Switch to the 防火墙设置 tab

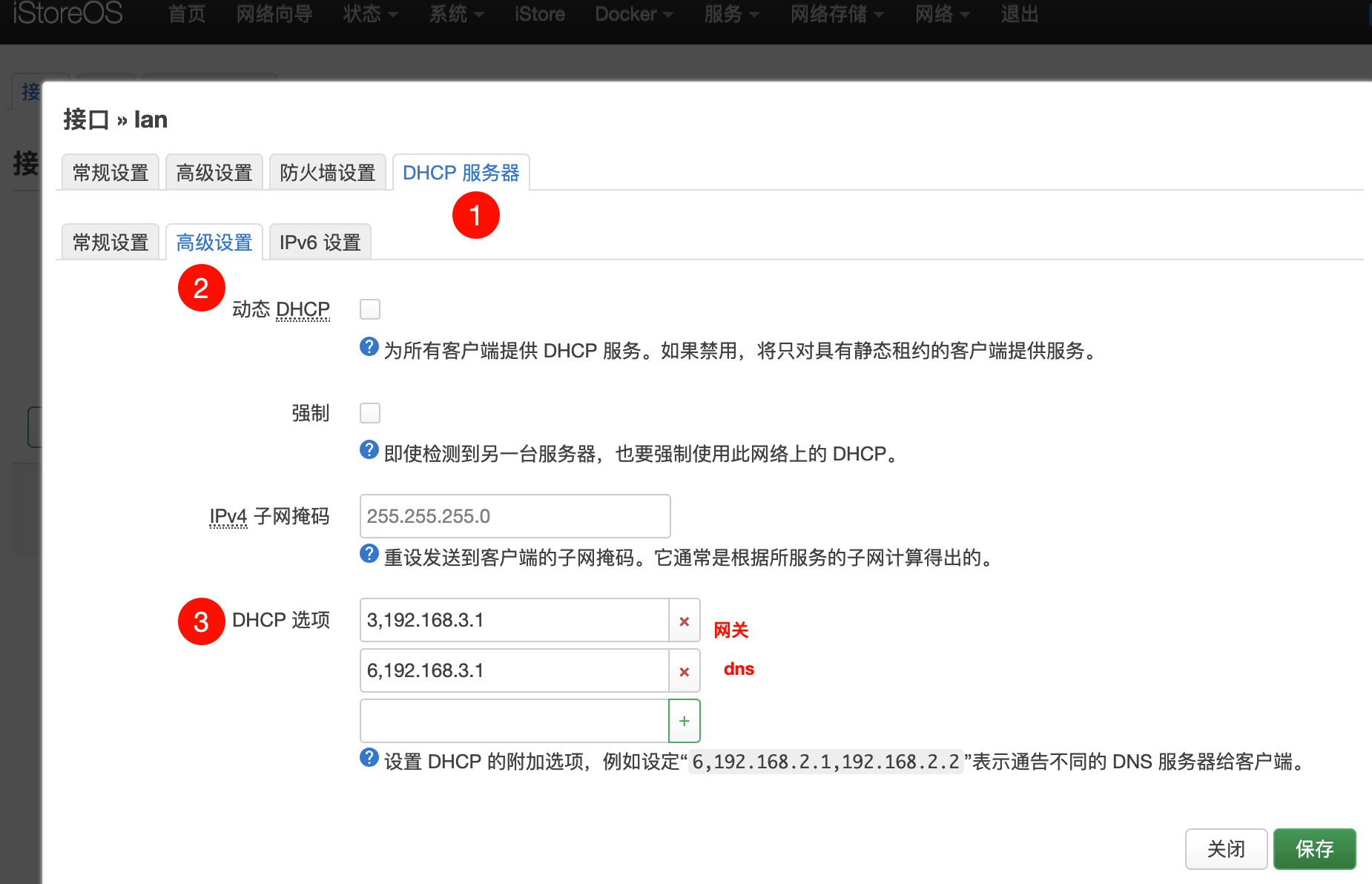tap(327, 173)
